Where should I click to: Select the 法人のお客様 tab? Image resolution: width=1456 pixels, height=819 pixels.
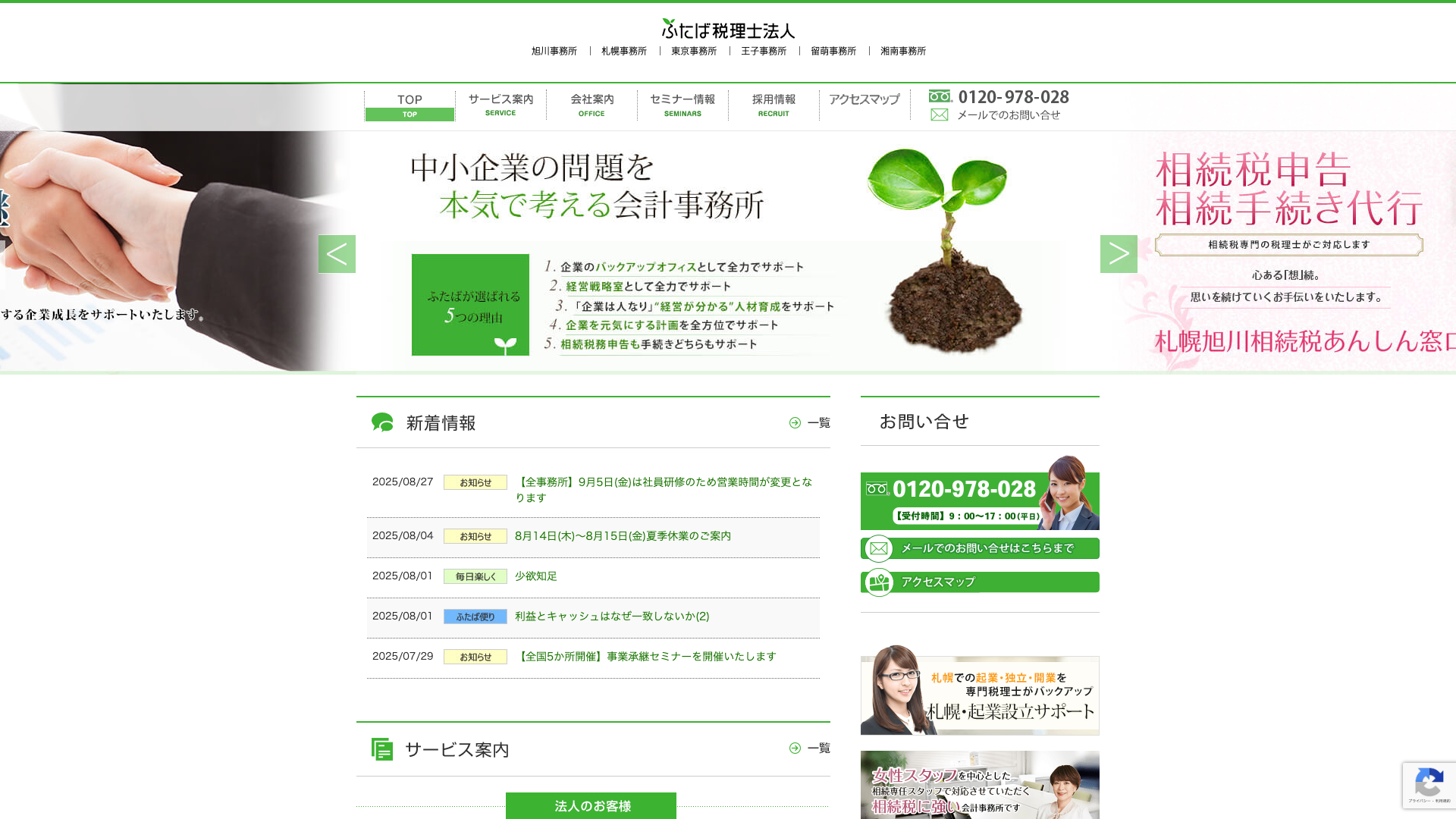point(591,805)
